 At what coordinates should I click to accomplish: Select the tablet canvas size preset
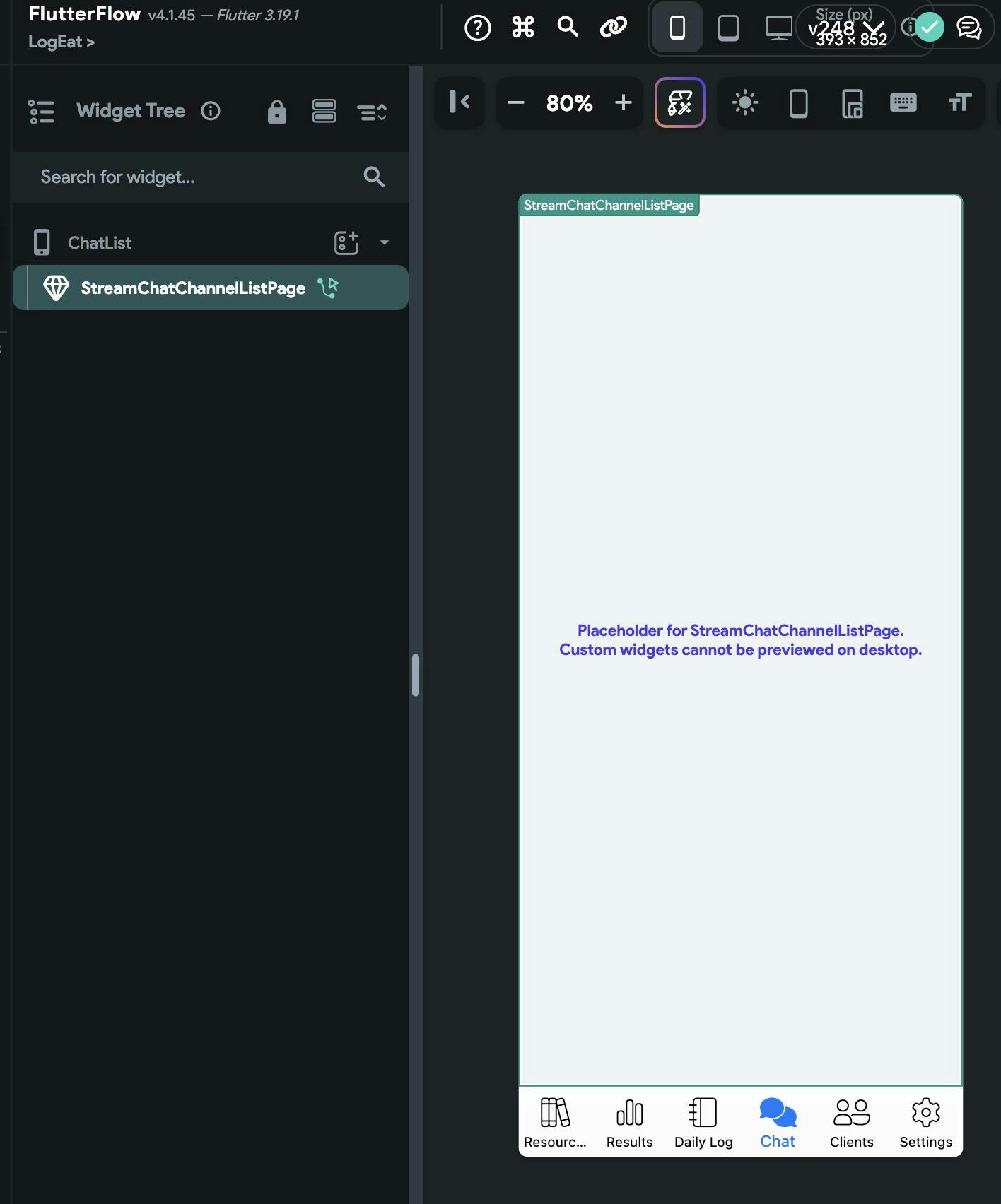tap(728, 28)
